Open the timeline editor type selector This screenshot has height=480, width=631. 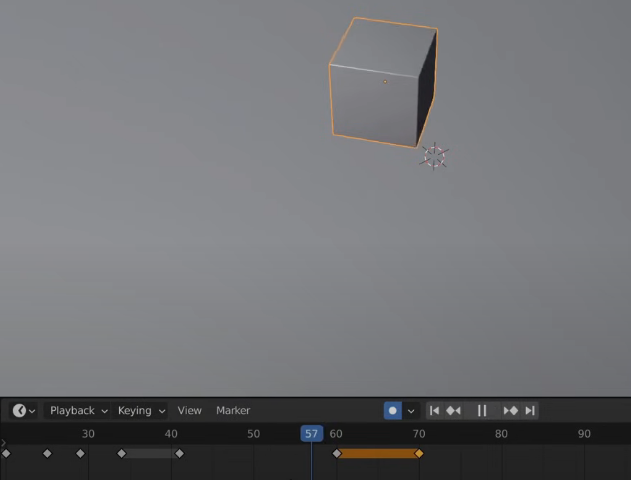[23, 410]
